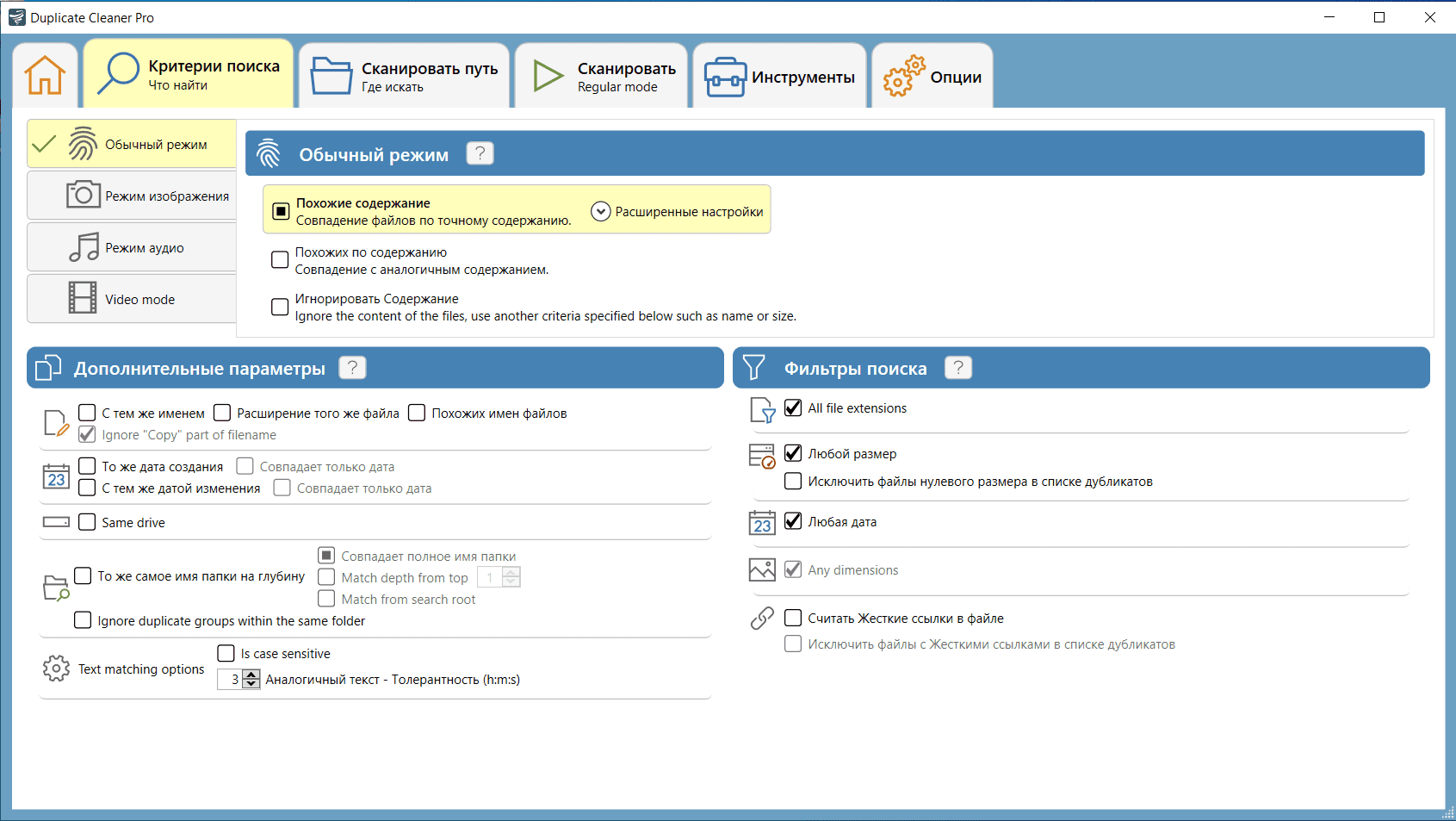Open the Home tab house icon

(x=45, y=75)
